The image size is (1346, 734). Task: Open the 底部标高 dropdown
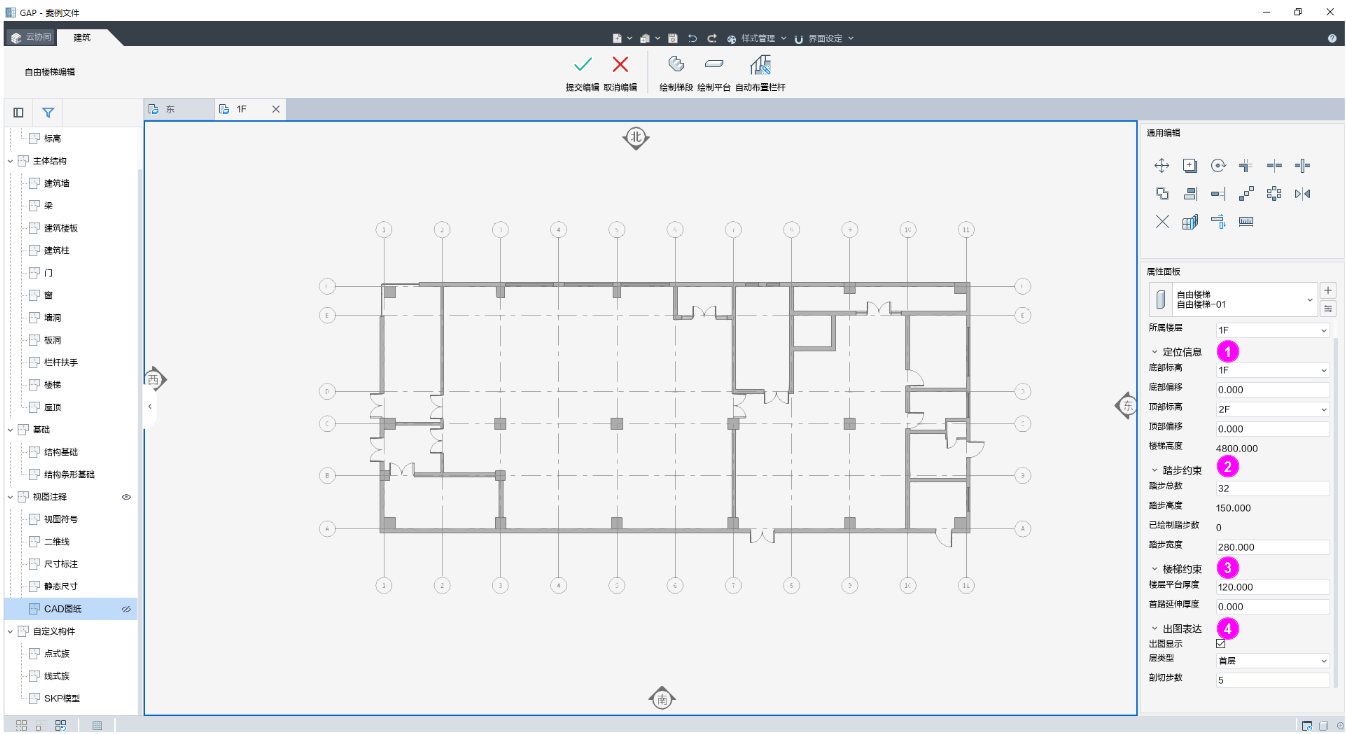click(1272, 370)
